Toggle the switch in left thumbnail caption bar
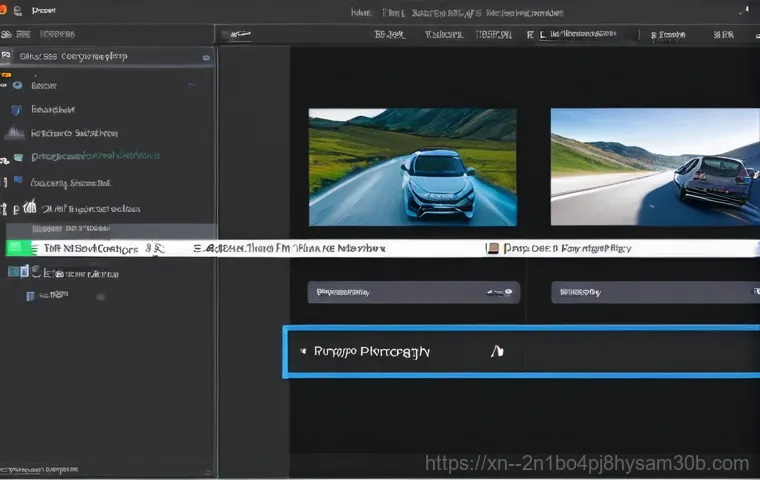This screenshot has height=480, width=760. pyautogui.click(x=499, y=293)
